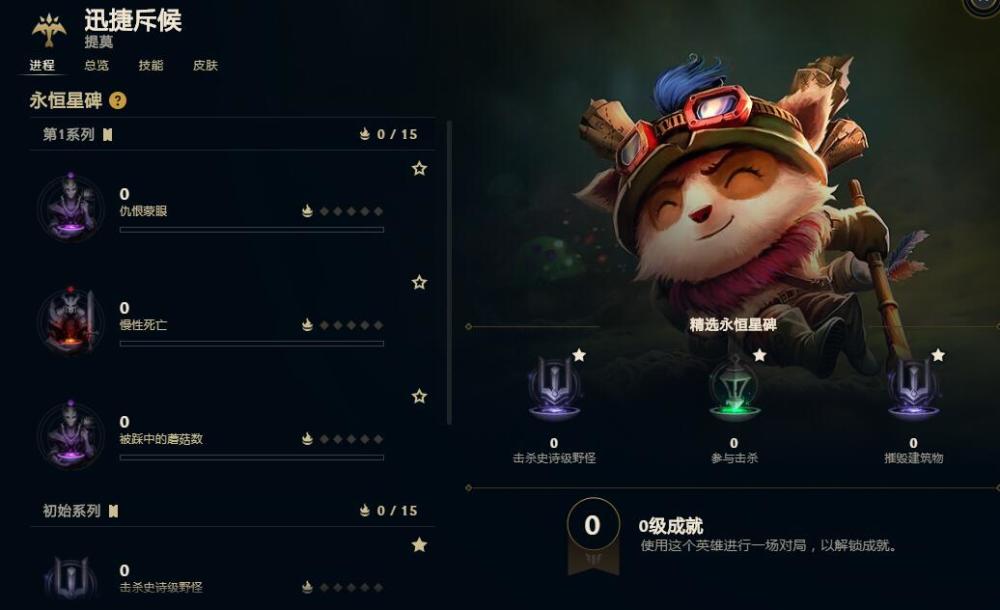Click the winged champion emblem beside 迅捷斥候
The image size is (1000, 610).
pyautogui.click(x=49, y=29)
